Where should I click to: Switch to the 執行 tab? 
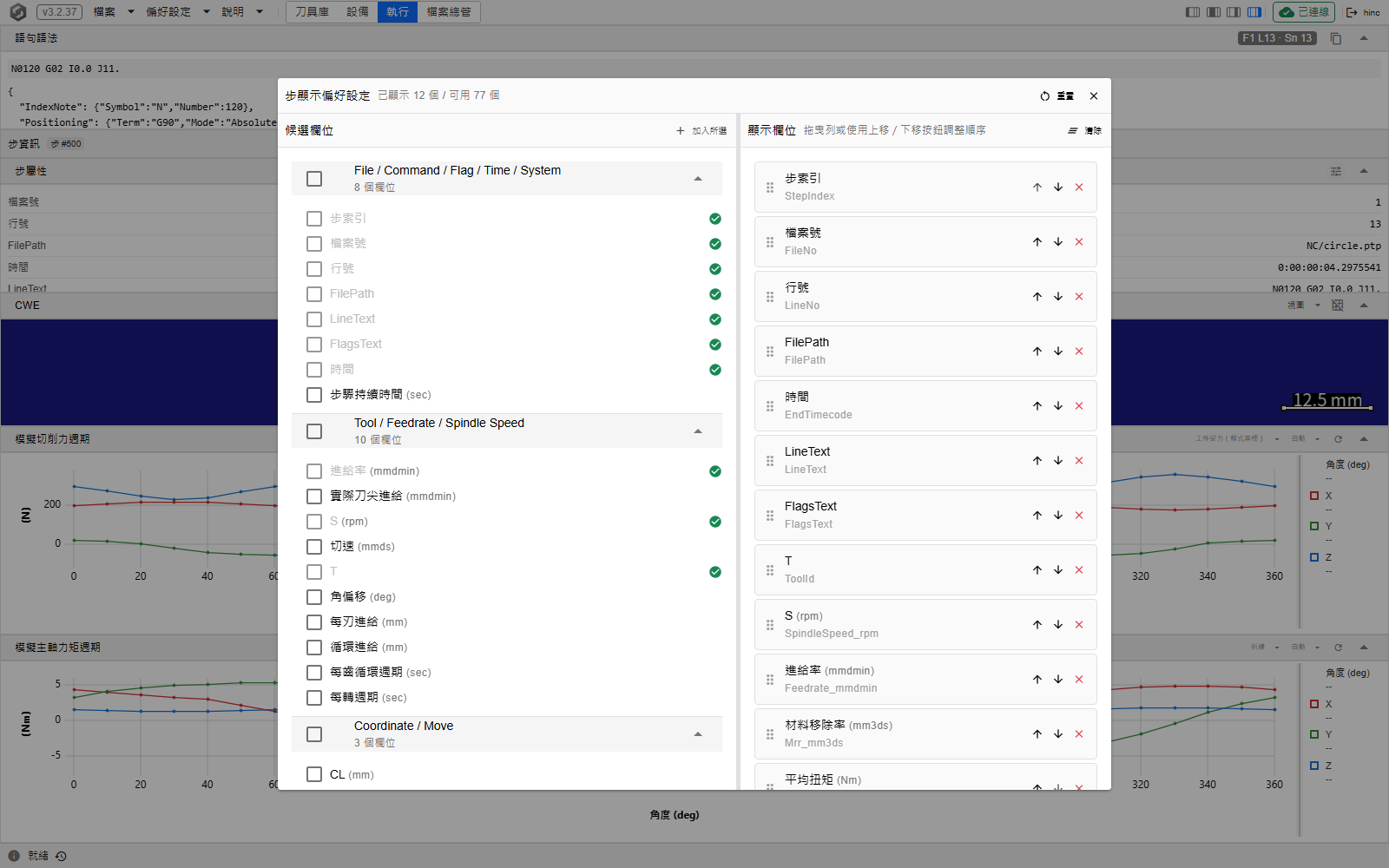point(398,12)
